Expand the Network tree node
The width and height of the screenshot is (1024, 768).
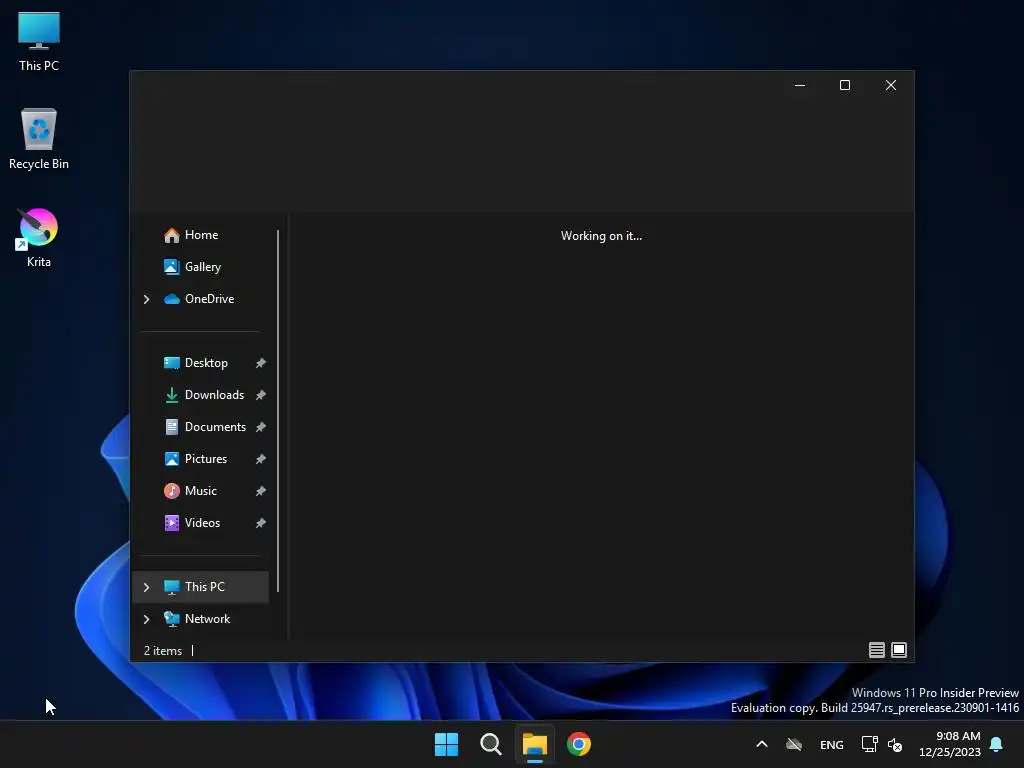pos(146,619)
